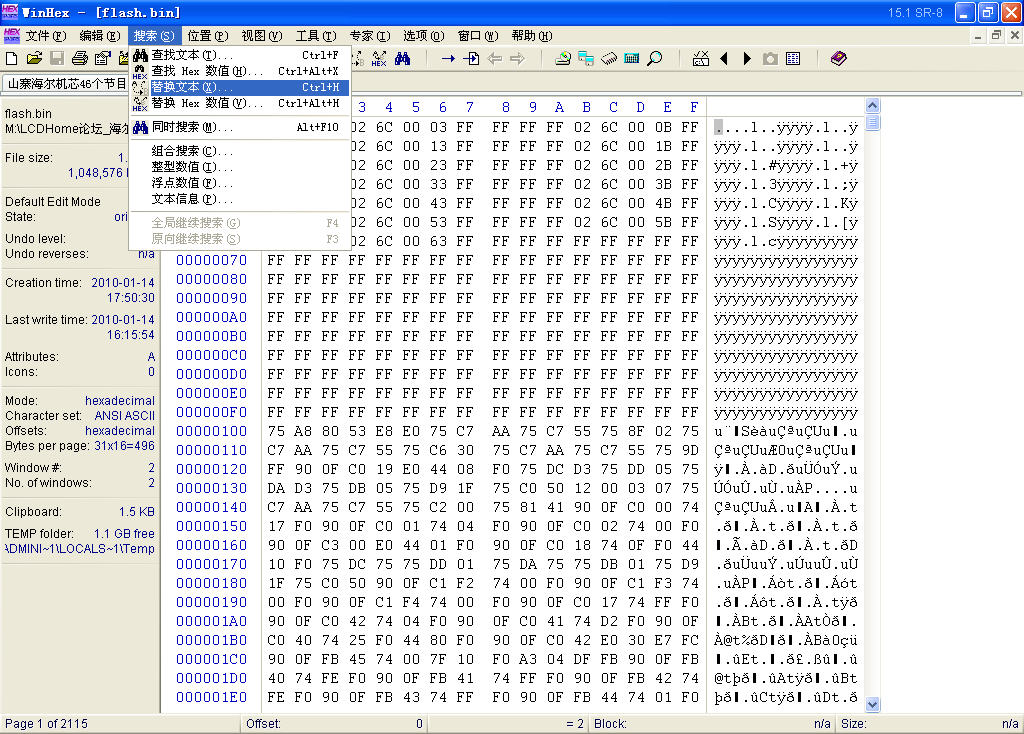Image resolution: width=1024 pixels, height=734 pixels.
Task: Click the Print toolbar icon
Action: 80,59
